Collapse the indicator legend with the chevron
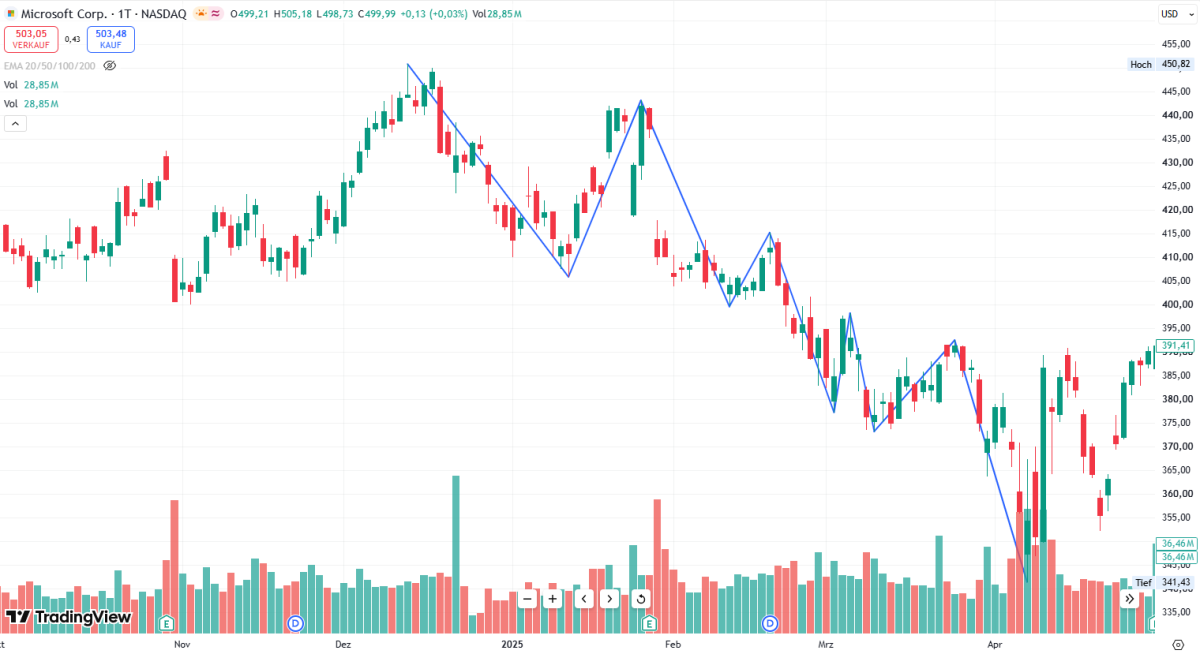Image resolution: width=1200 pixels, height=654 pixels. point(15,123)
